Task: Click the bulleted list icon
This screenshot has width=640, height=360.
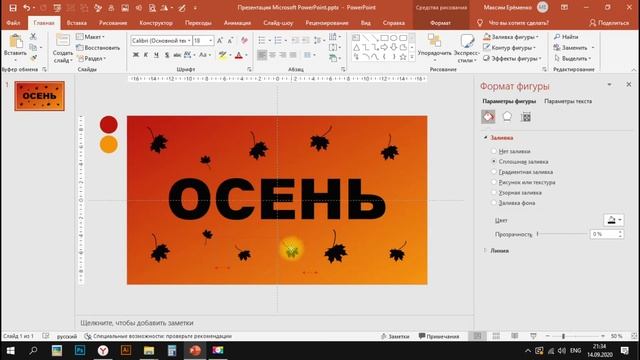Action: [x=262, y=40]
